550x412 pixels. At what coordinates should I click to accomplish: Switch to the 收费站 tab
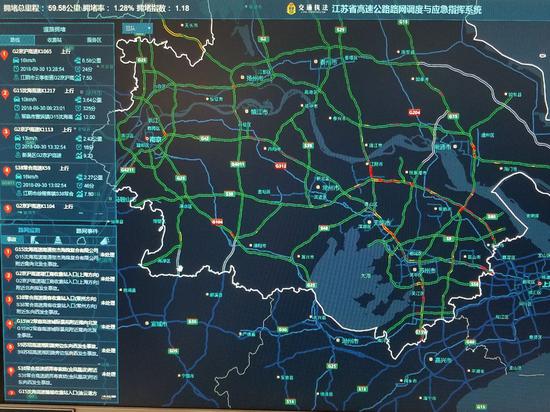click(54, 40)
